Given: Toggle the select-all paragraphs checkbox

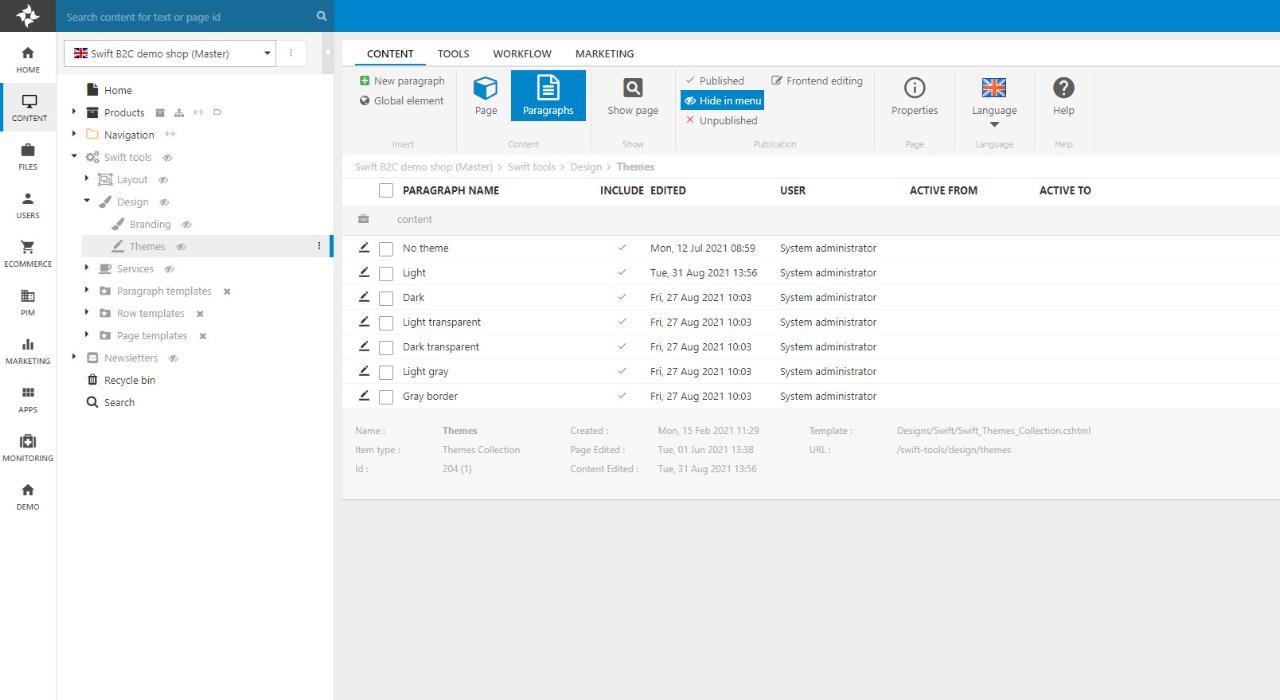Looking at the screenshot, I should (x=386, y=191).
